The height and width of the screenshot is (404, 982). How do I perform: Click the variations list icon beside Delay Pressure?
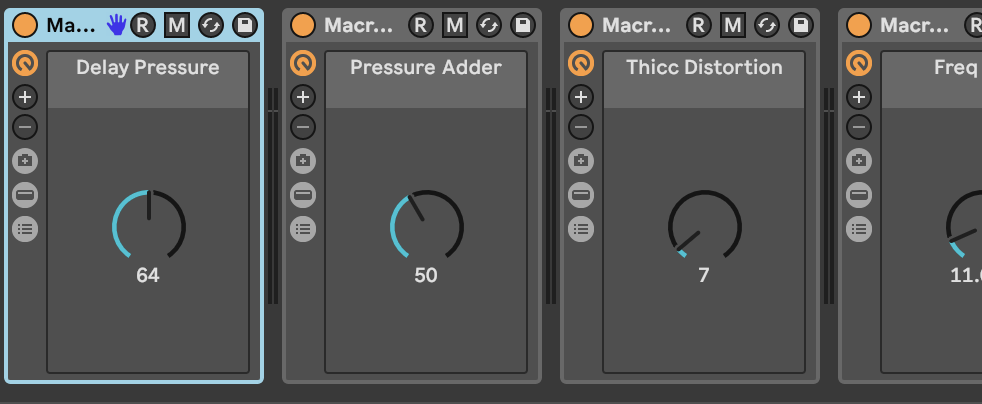25,229
